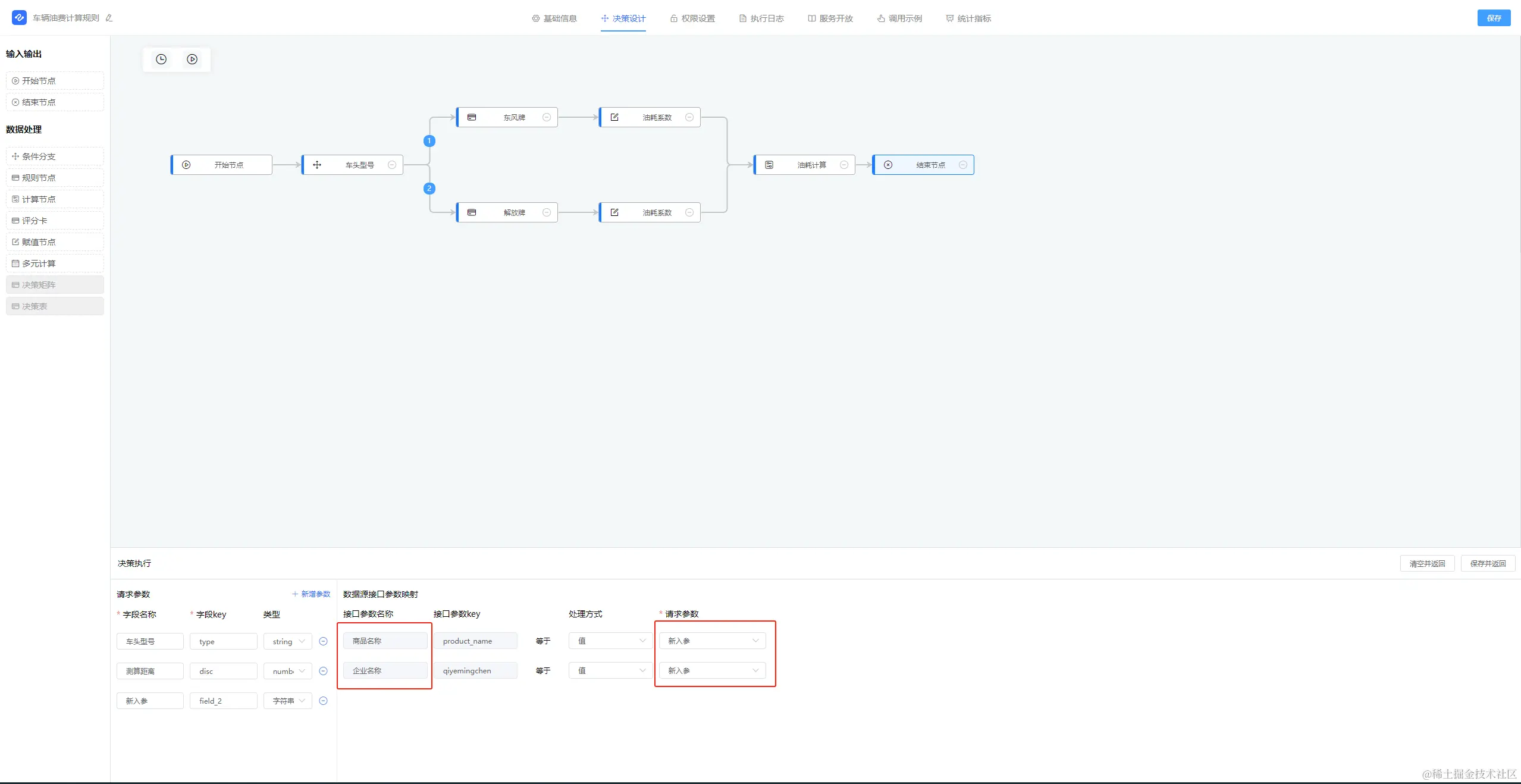Open the string type dropdown for 车头型号
Image resolution: width=1521 pixels, height=784 pixels.
coord(288,641)
